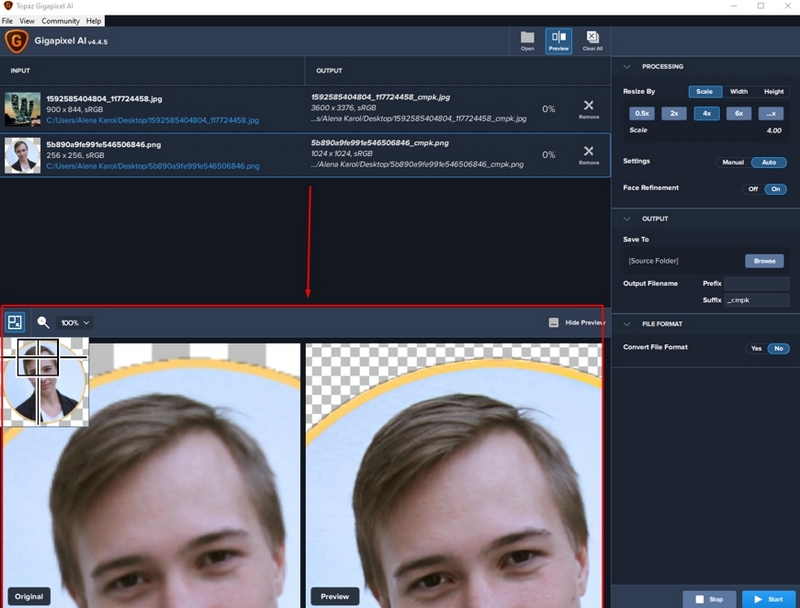
Task: Click the Scale value 4.00 field
Action: 773,131
